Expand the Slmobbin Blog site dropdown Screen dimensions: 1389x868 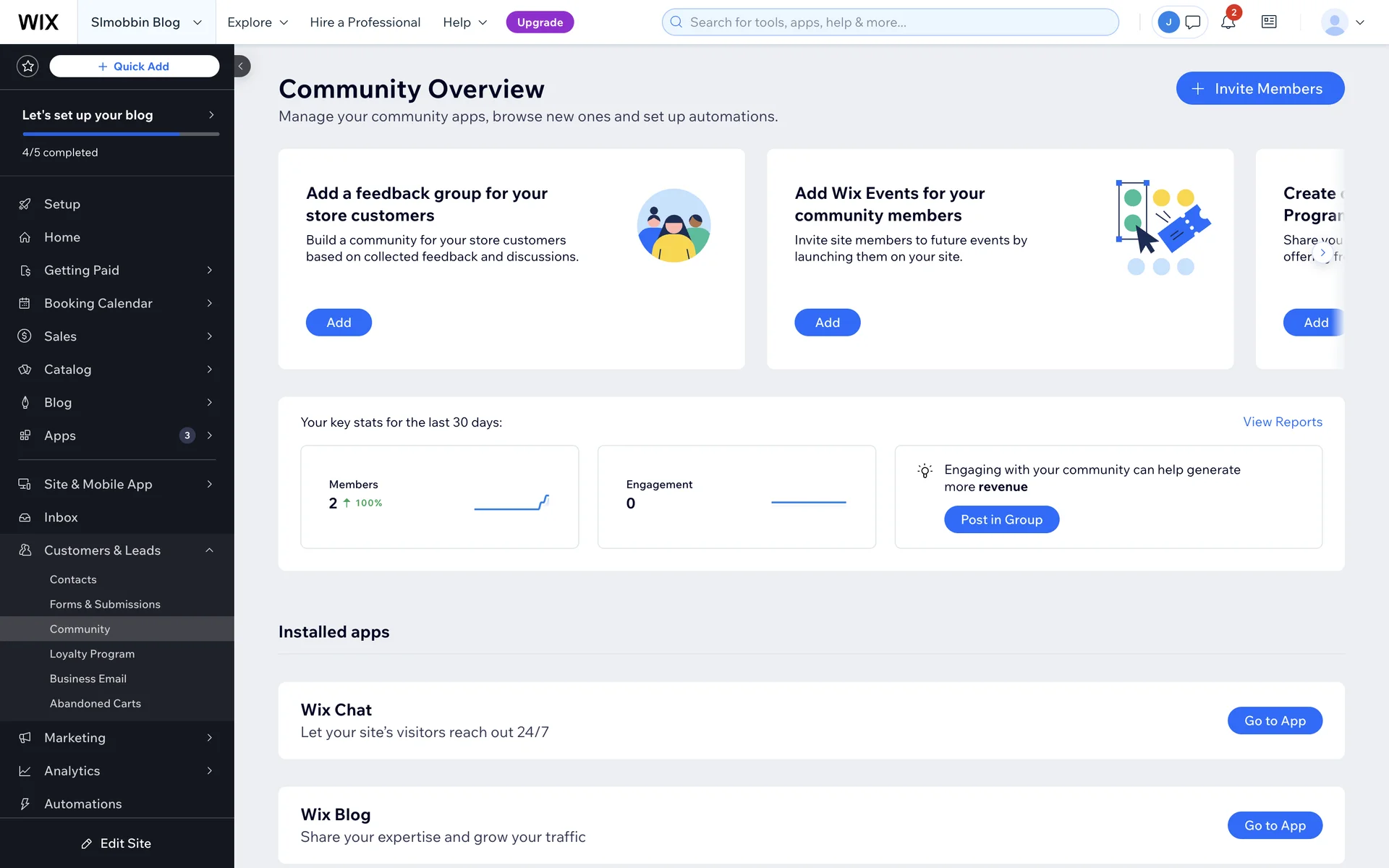point(146,22)
